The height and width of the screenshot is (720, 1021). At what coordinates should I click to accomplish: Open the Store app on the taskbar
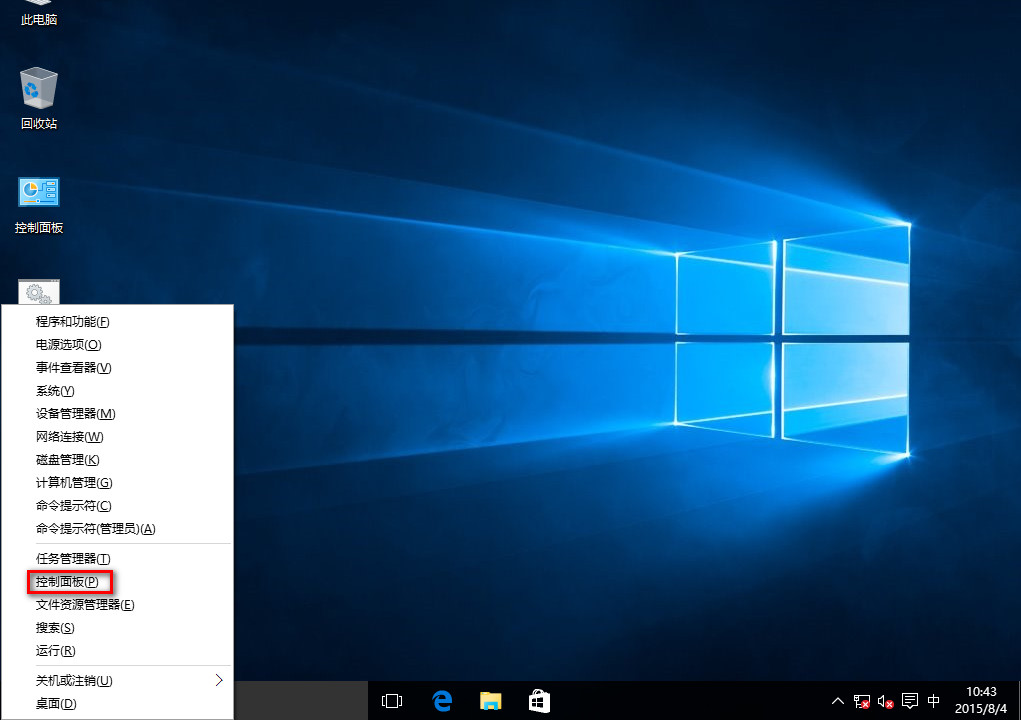click(x=539, y=700)
